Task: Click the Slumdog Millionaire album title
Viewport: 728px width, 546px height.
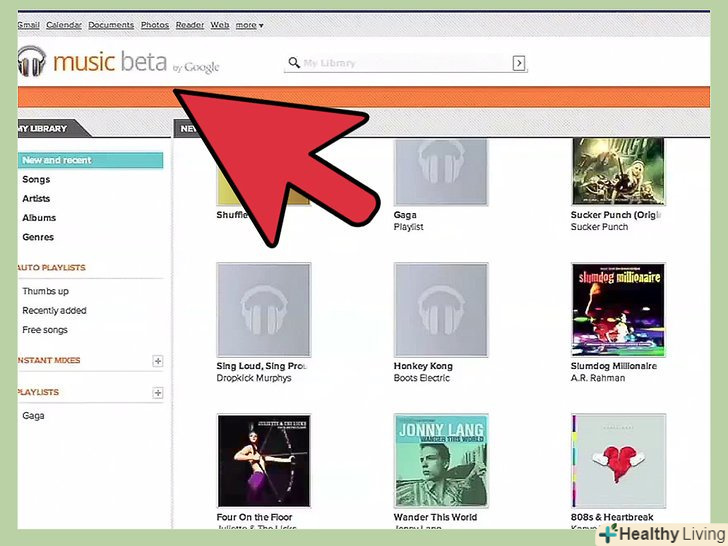Action: 614,366
